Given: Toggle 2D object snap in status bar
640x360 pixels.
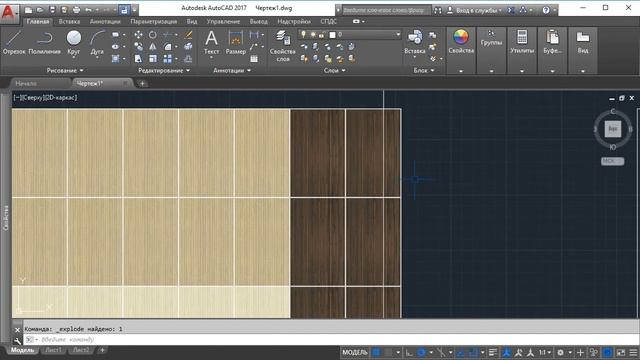Looking at the screenshot, I should [x=473, y=352].
